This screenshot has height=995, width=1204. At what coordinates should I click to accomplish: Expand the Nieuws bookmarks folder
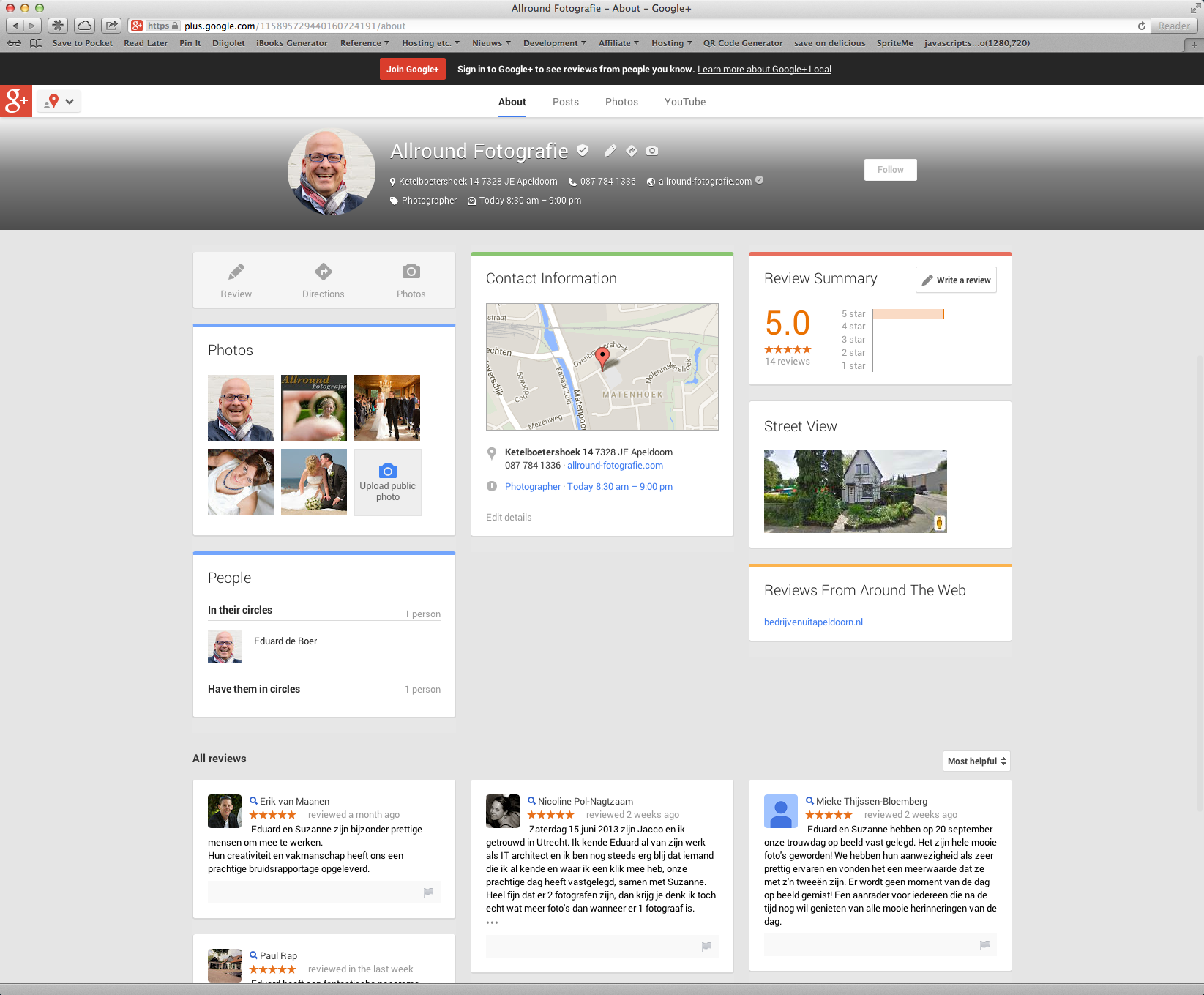pos(491,43)
